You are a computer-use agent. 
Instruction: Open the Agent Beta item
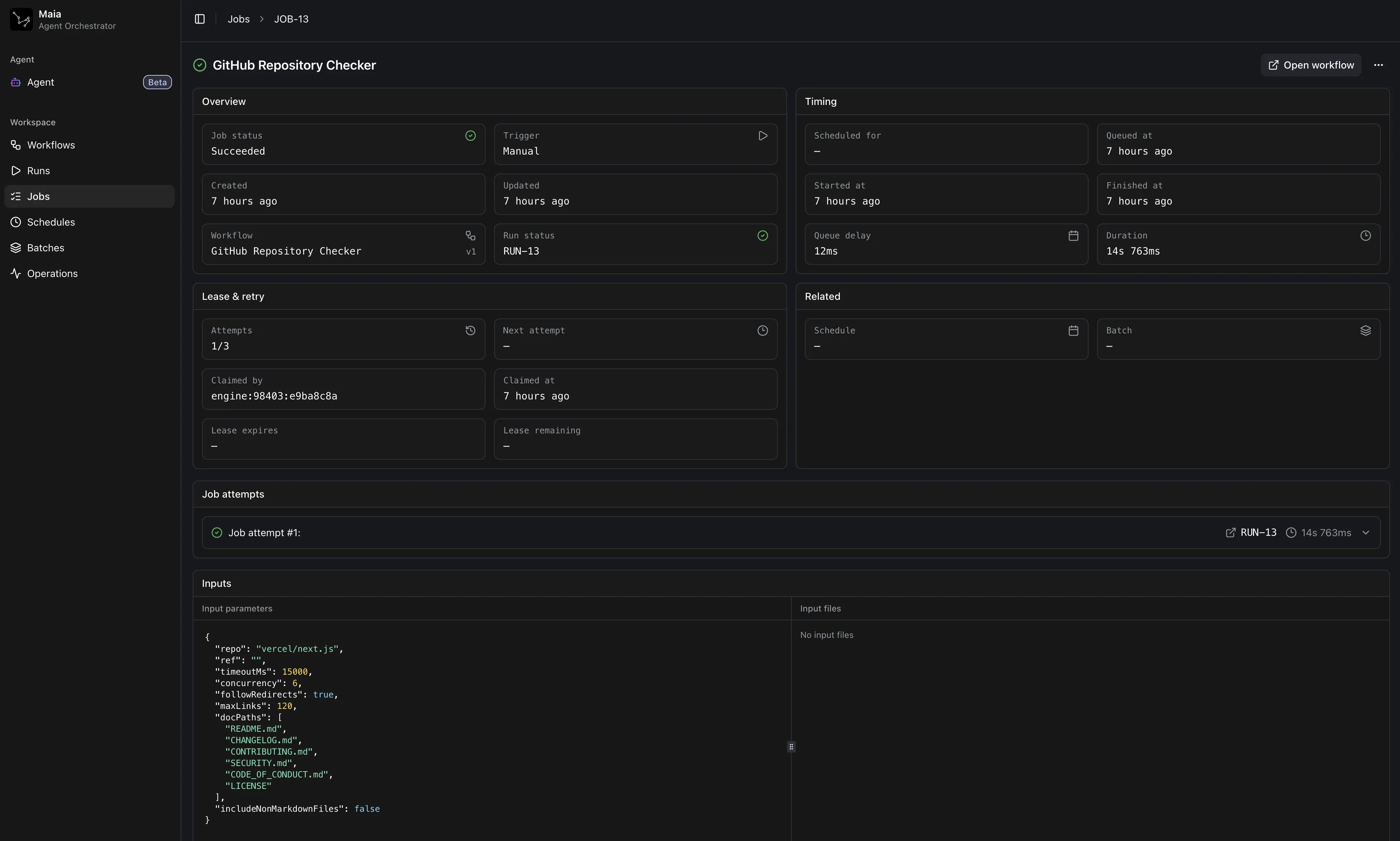click(41, 82)
